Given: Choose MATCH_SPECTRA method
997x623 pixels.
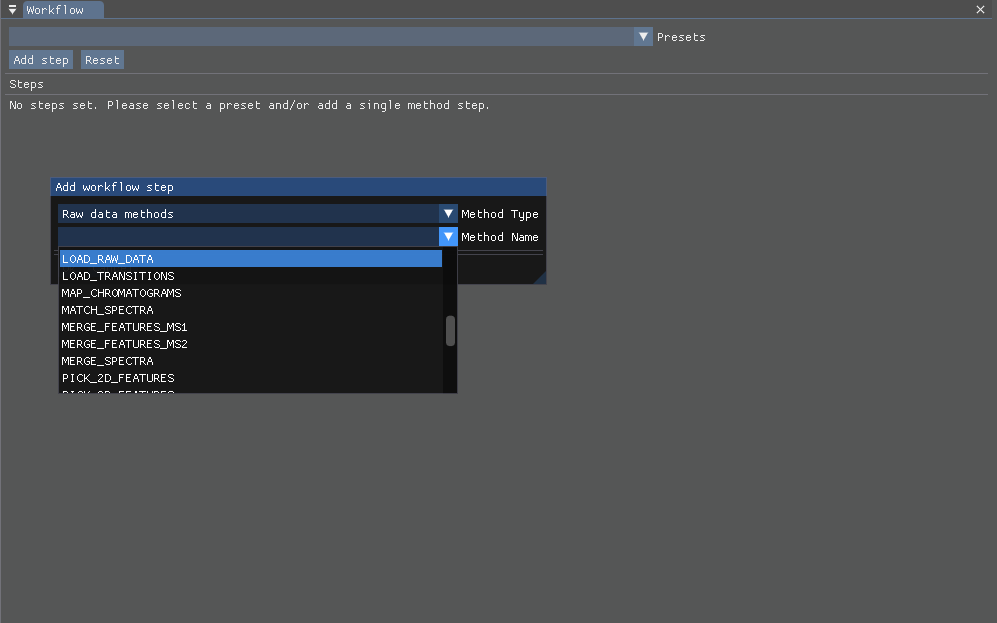Looking at the screenshot, I should coord(251,310).
